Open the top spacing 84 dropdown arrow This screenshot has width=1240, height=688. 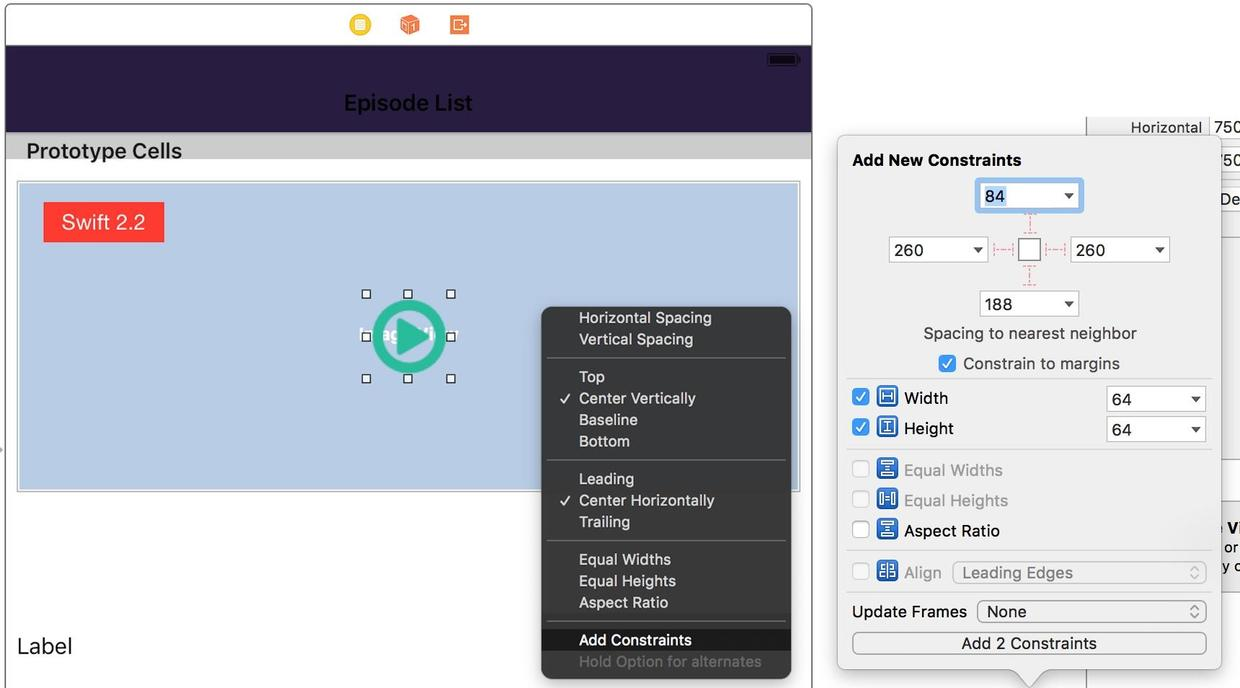tap(1068, 196)
